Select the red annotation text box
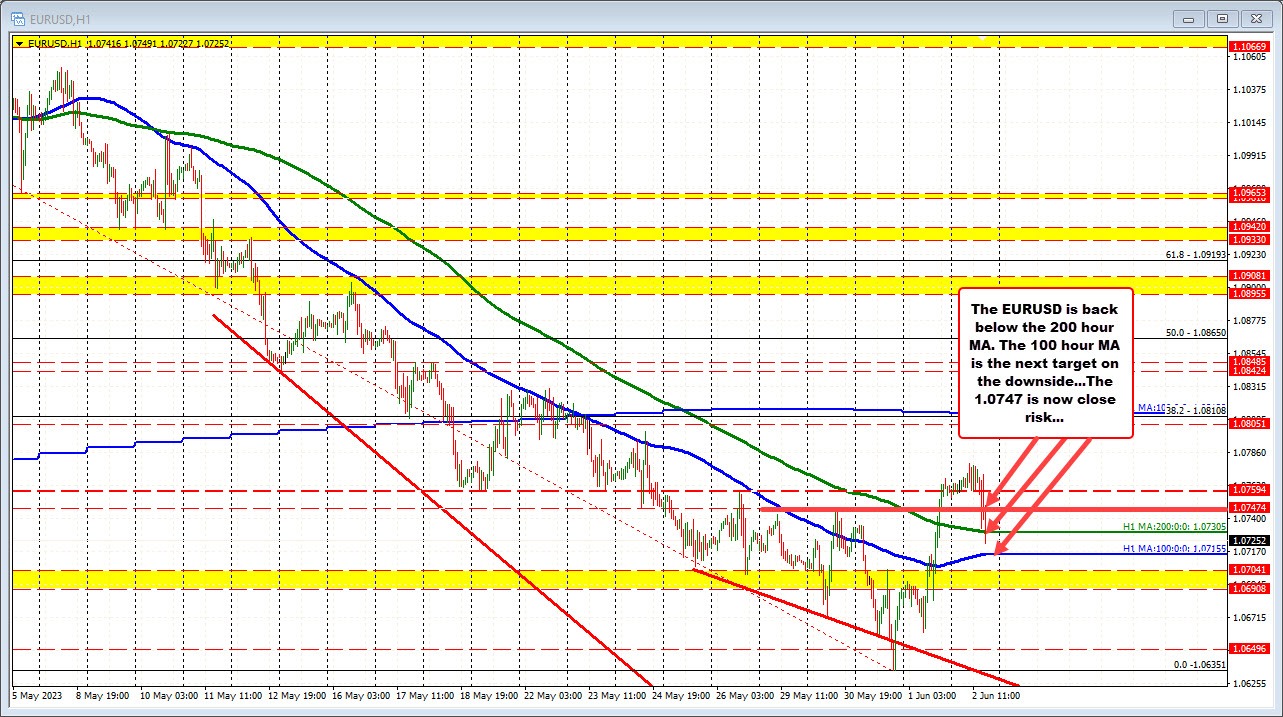This screenshot has height=717, width=1283. point(1045,363)
